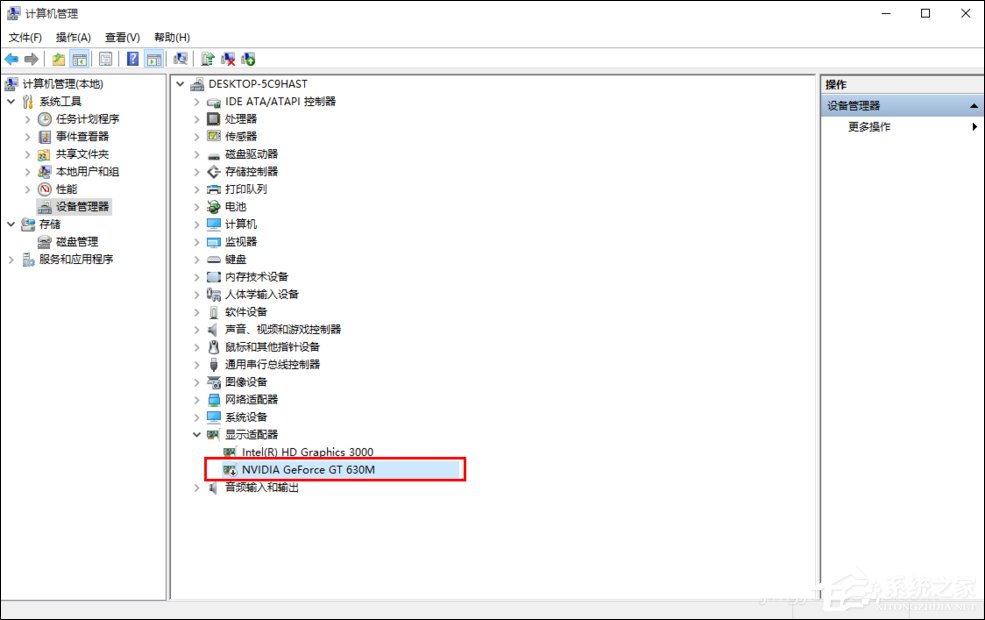The image size is (985, 620).
Task: Open the 操作(A) menu
Action: click(x=73, y=37)
